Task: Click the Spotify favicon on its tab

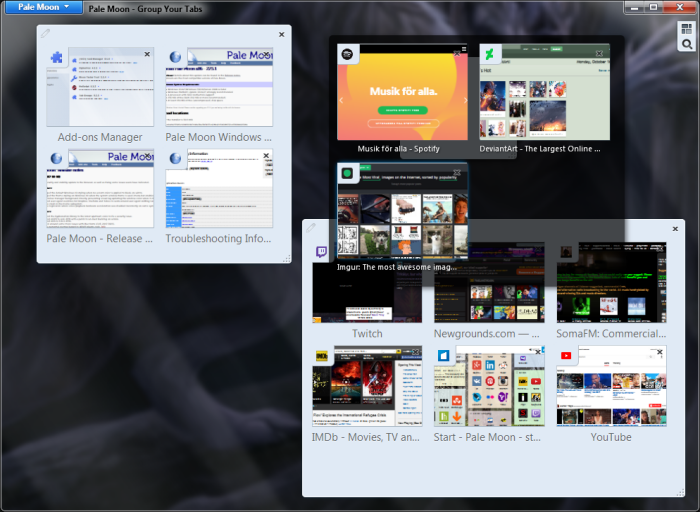Action: point(347,54)
